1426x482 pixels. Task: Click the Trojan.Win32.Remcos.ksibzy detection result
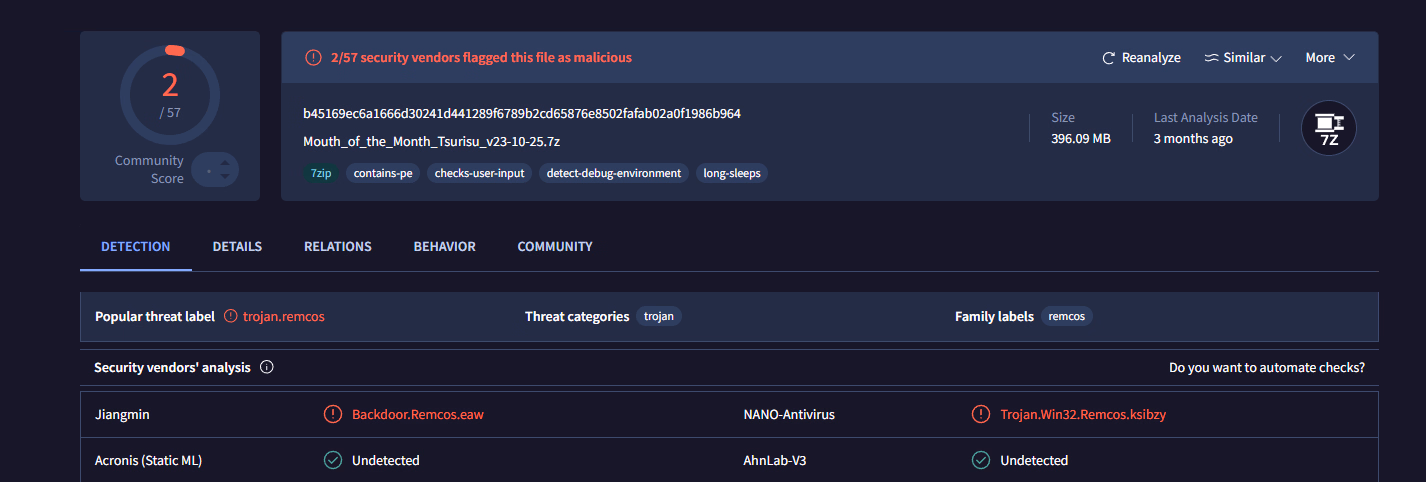[x=1083, y=414]
